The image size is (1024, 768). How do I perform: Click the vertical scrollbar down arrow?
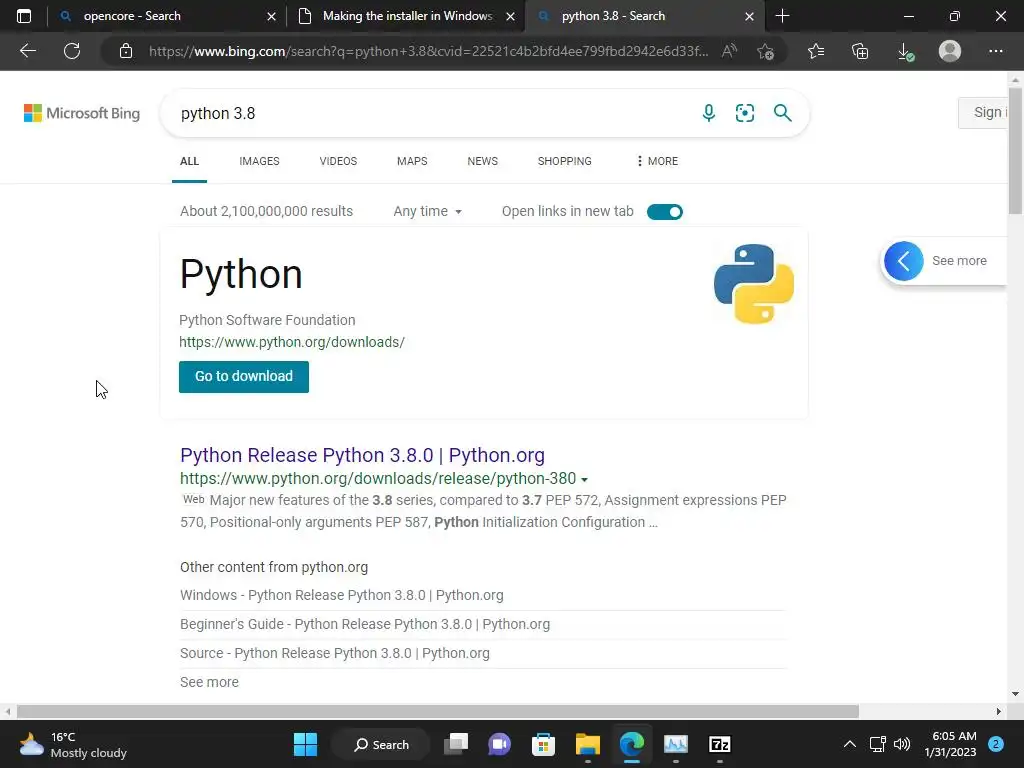click(x=1015, y=694)
